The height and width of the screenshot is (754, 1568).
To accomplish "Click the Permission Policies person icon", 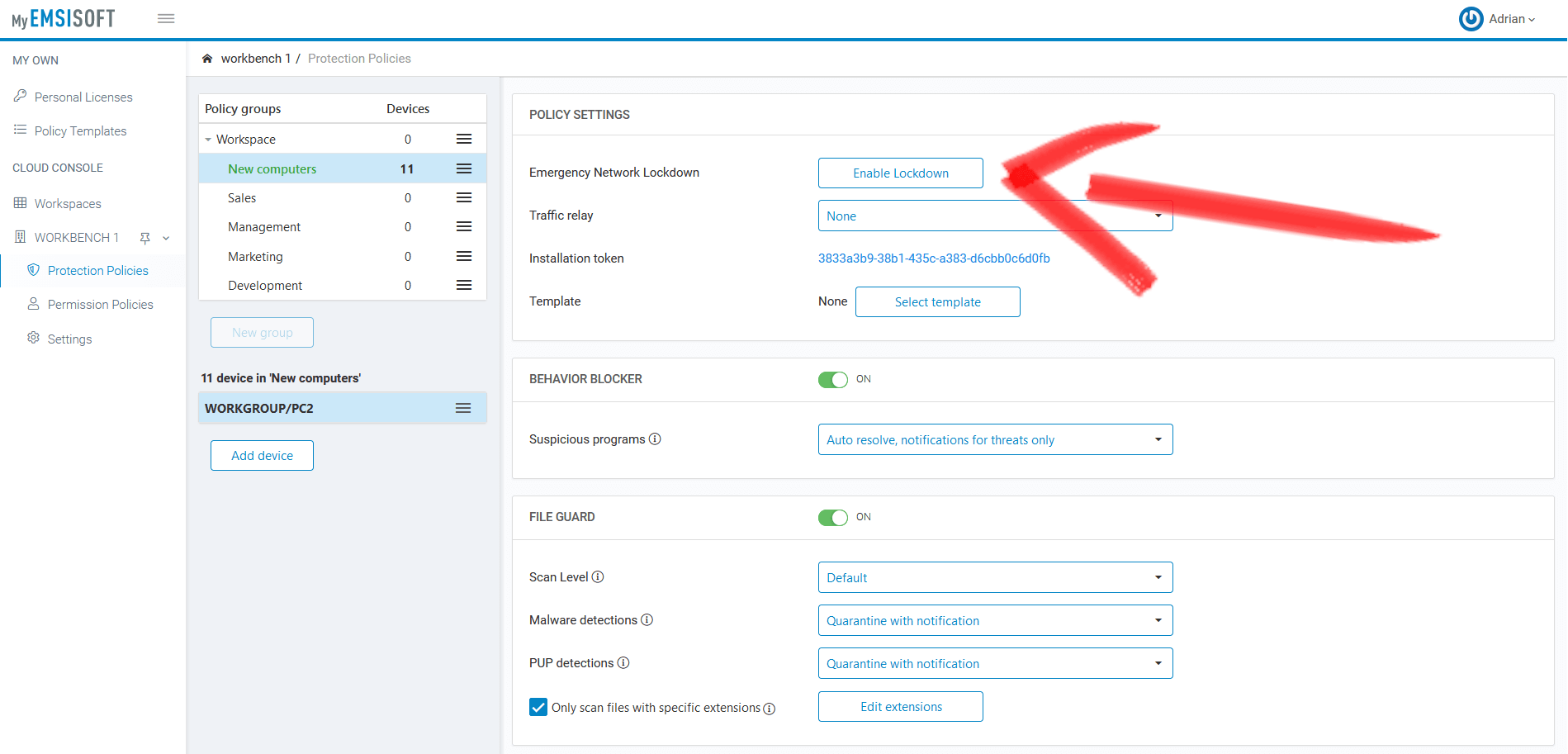I will point(33,304).
